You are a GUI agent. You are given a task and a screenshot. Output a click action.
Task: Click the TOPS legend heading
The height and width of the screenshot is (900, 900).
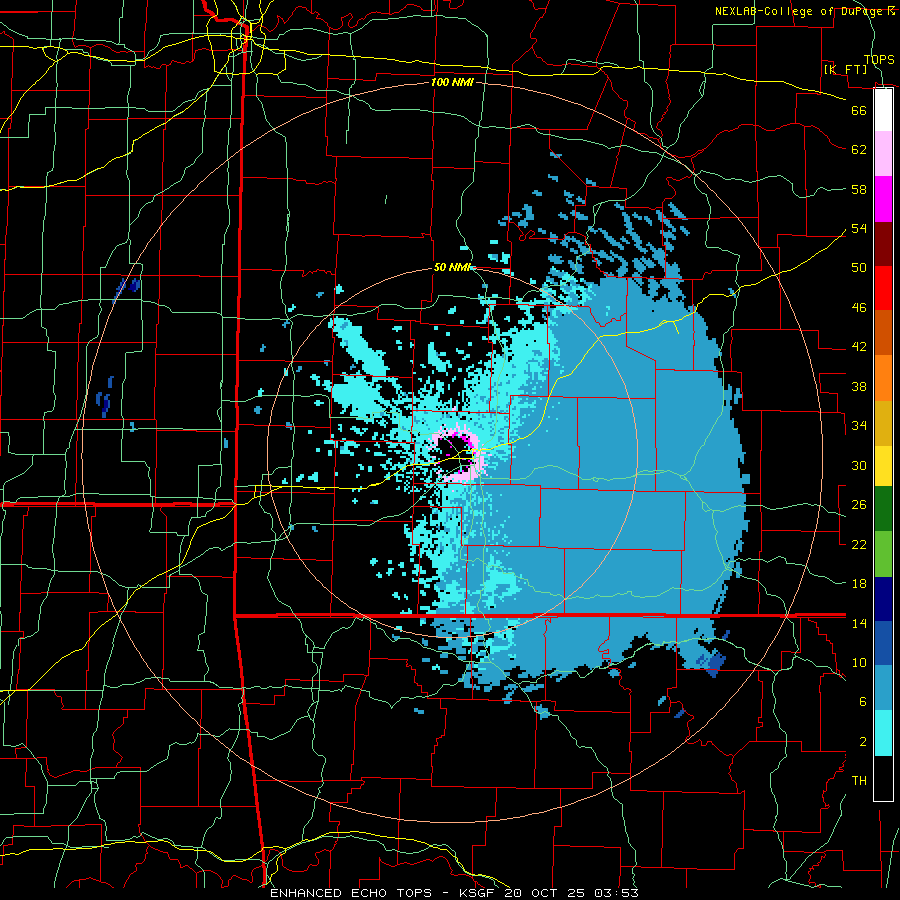879,60
